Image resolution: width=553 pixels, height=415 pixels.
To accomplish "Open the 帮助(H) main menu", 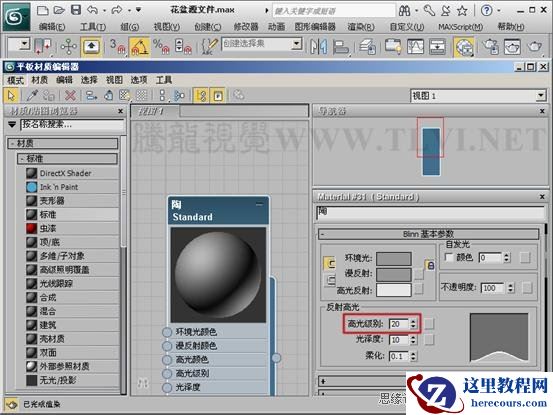I will pos(511,26).
